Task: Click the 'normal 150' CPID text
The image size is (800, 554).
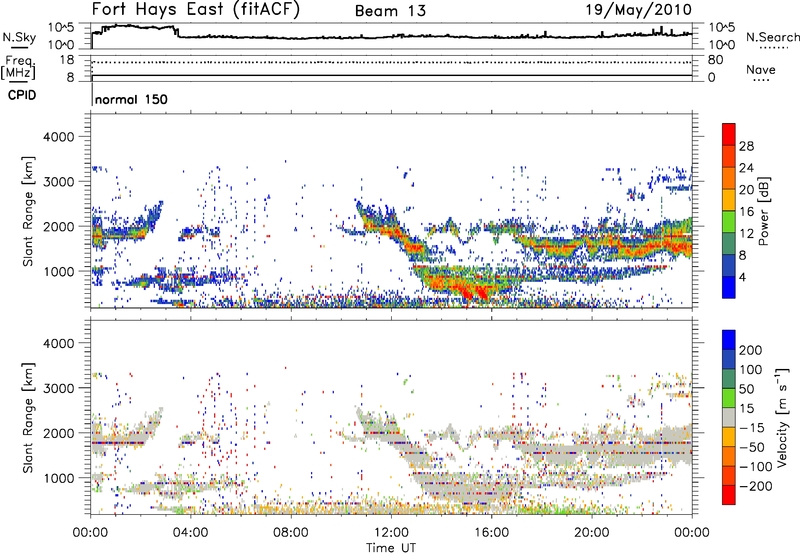Action: coord(131,99)
